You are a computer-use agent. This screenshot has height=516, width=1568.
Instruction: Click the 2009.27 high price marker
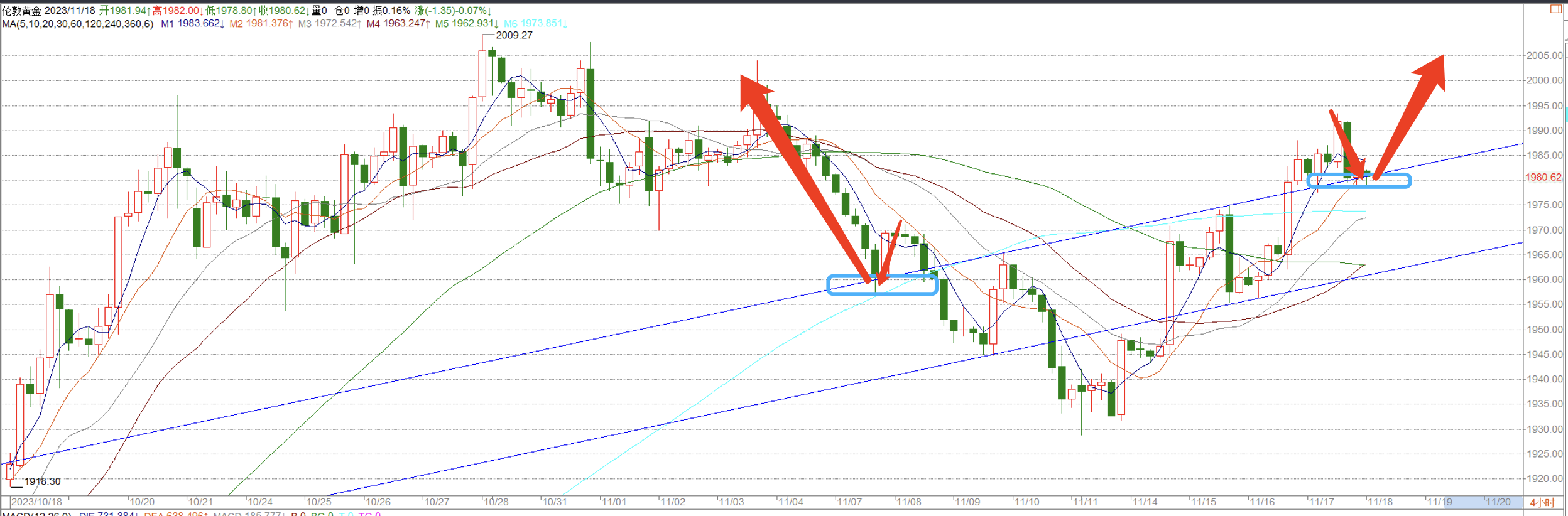(x=513, y=35)
